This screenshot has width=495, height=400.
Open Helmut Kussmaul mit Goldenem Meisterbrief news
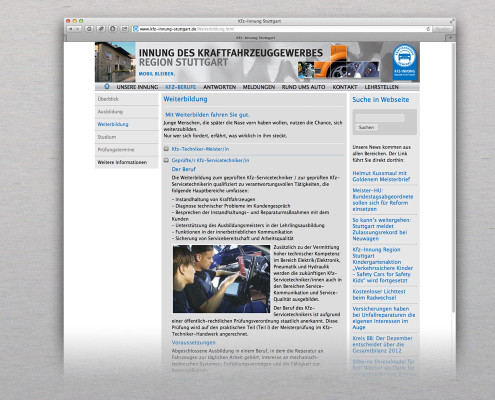(381, 176)
